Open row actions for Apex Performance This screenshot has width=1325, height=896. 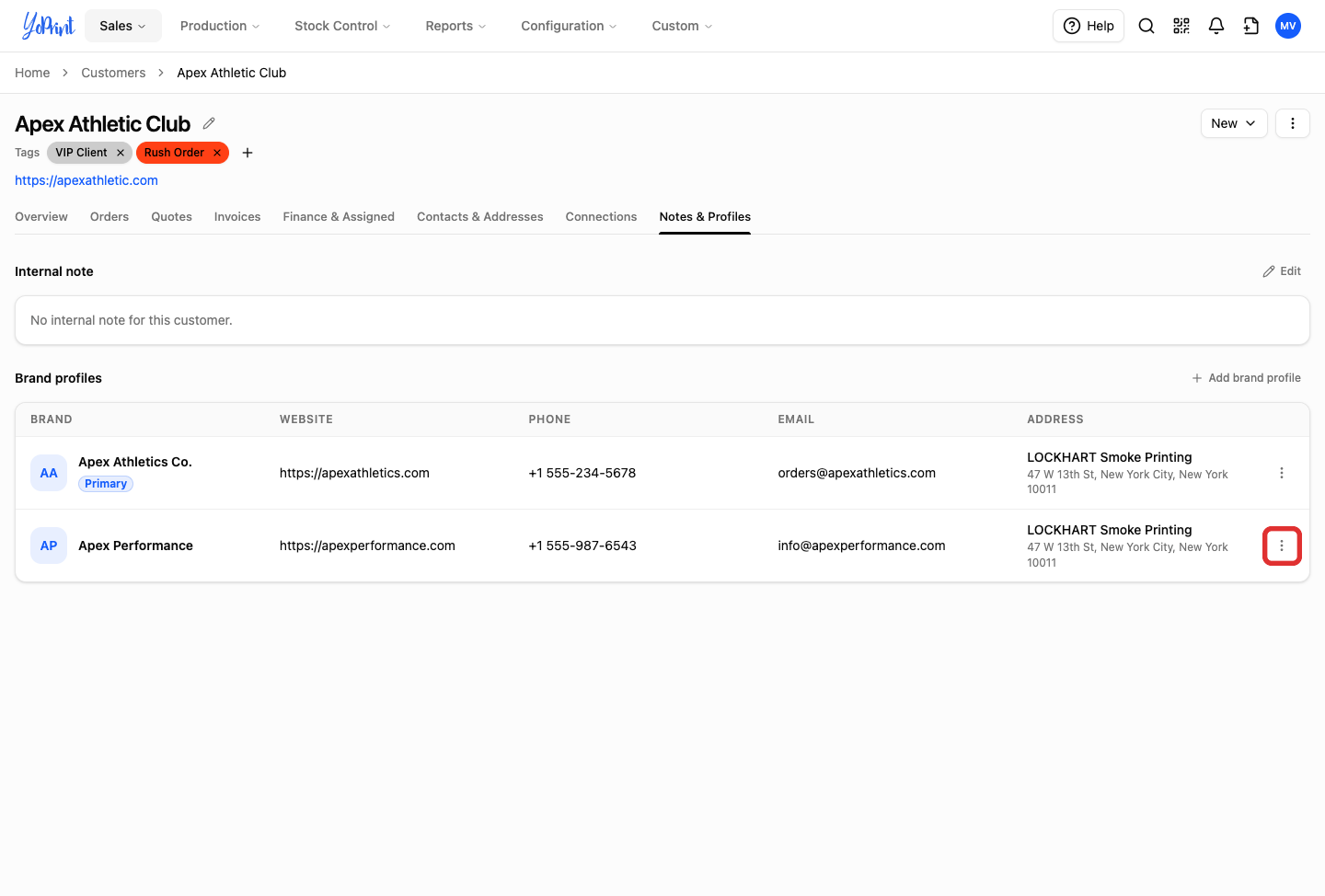pos(1282,546)
